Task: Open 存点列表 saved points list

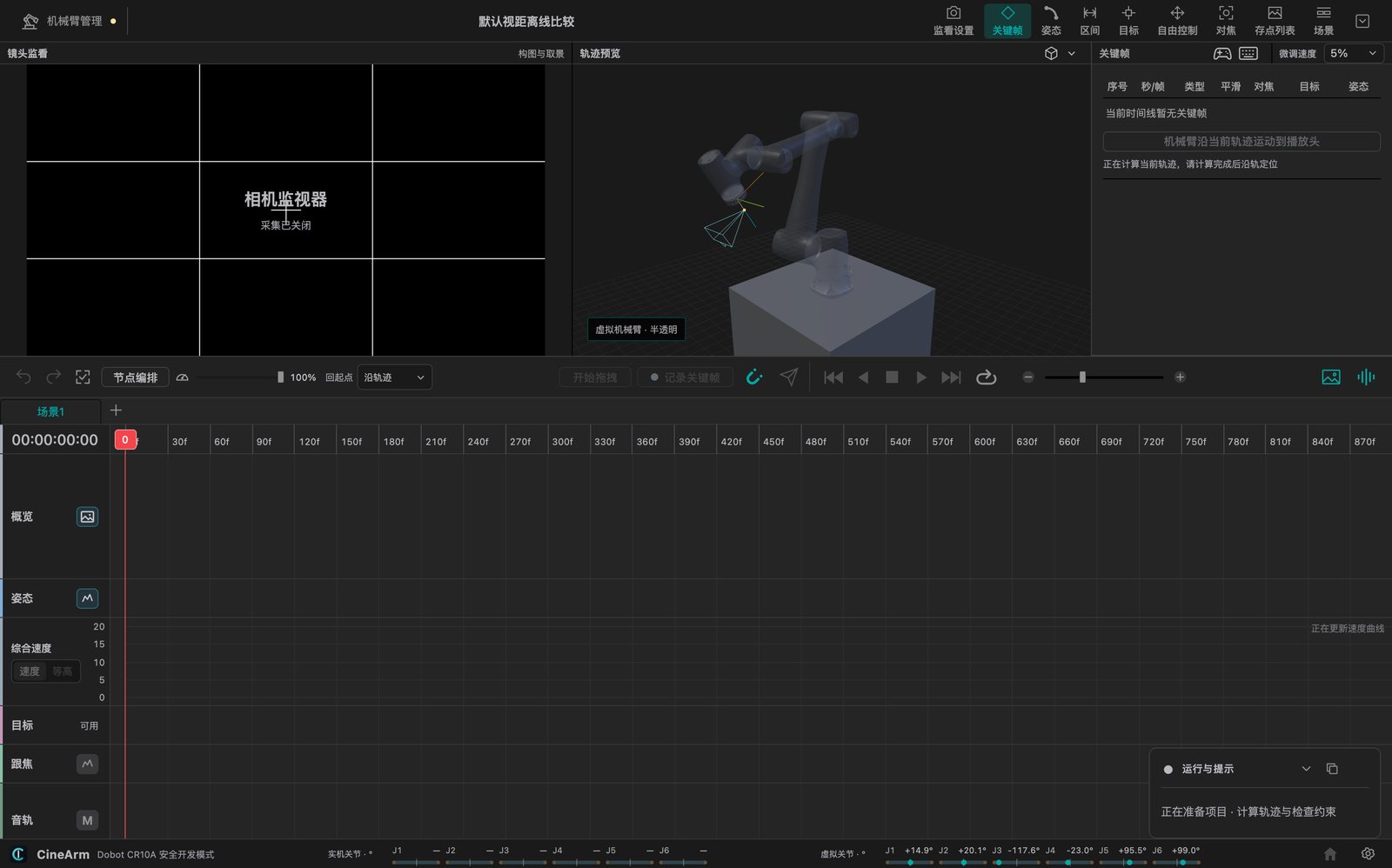Action: (1275, 21)
